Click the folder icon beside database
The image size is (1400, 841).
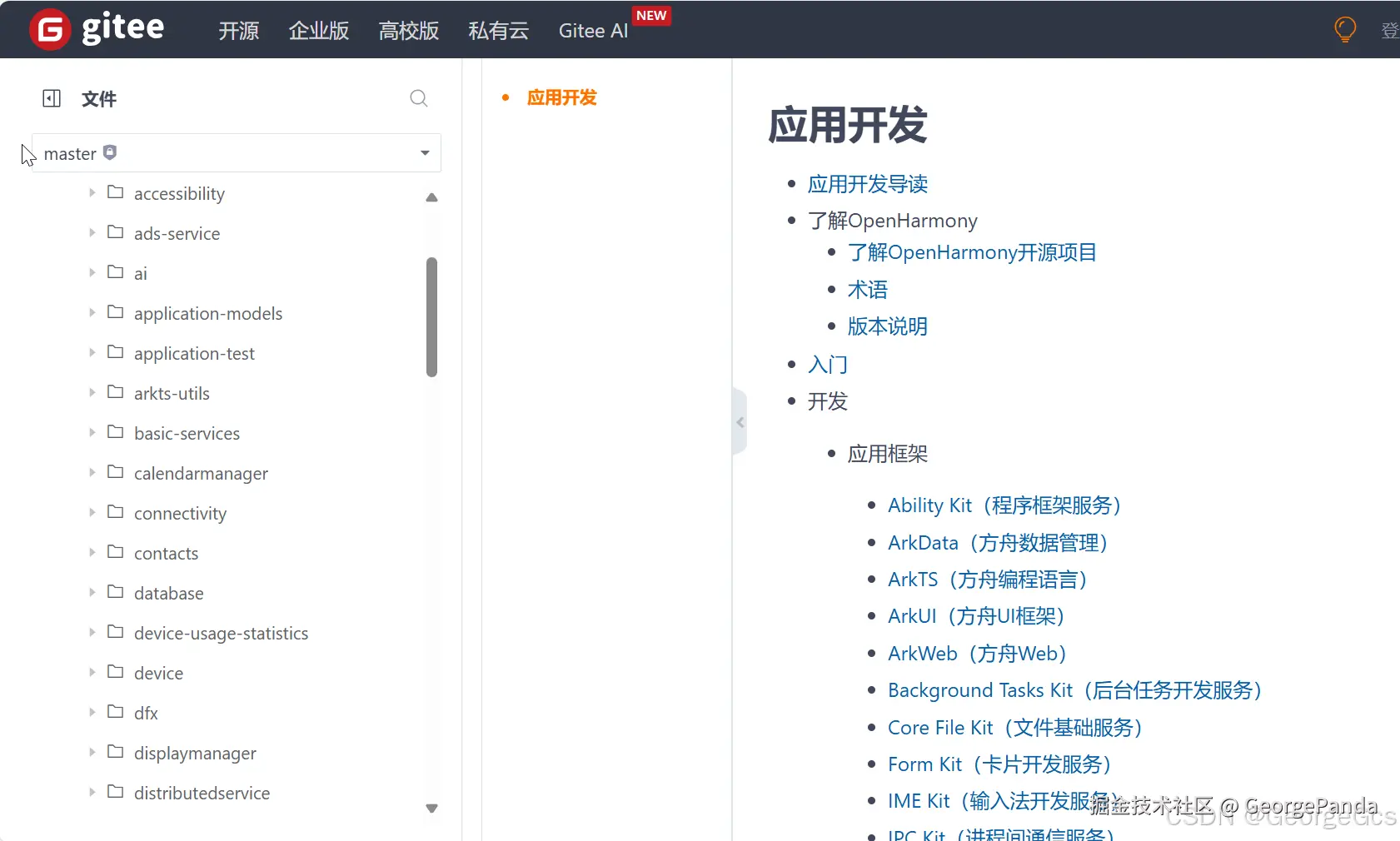point(117,592)
